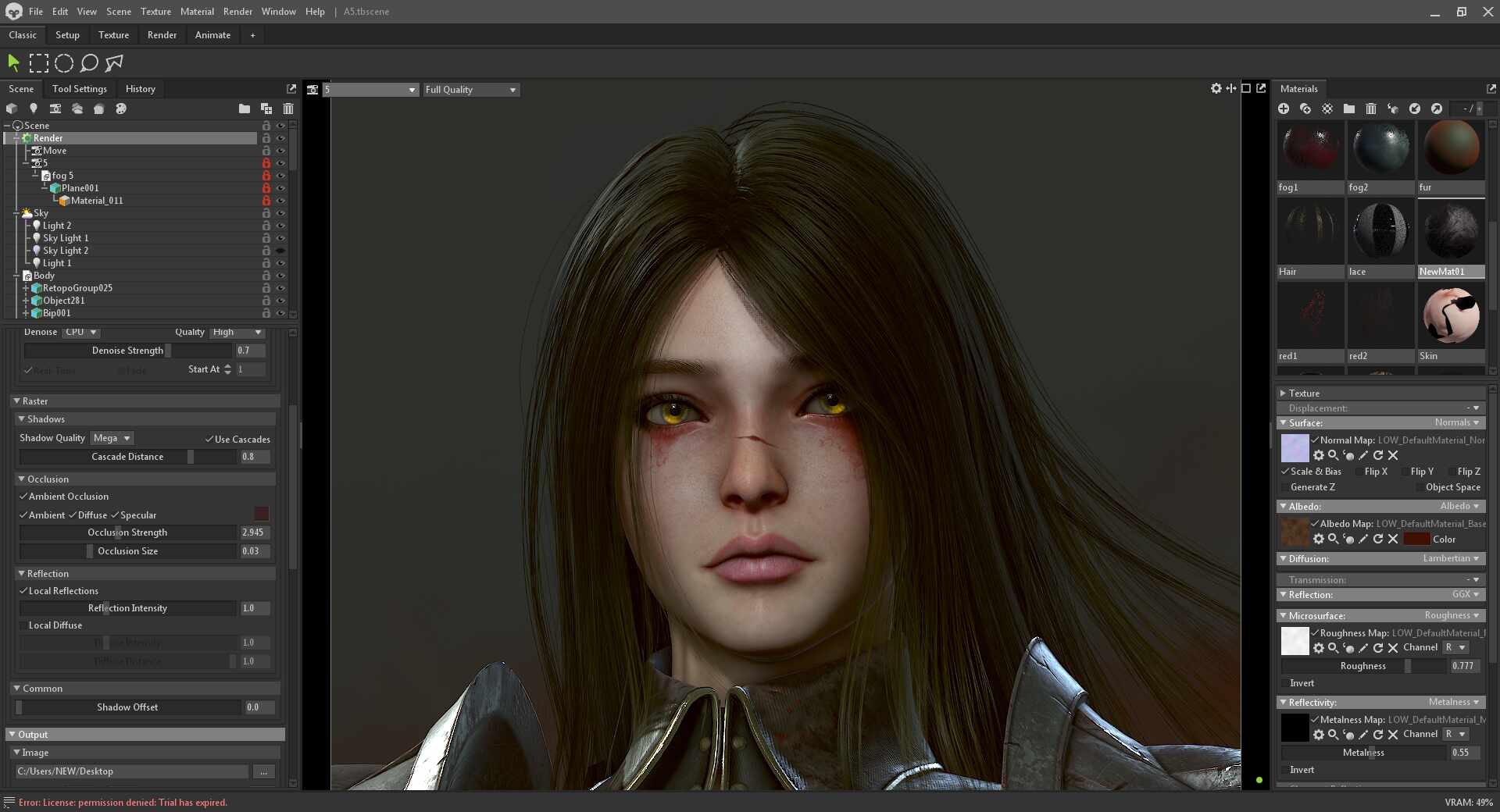Open the Help menu
This screenshot has width=1500, height=812.
coord(315,12)
